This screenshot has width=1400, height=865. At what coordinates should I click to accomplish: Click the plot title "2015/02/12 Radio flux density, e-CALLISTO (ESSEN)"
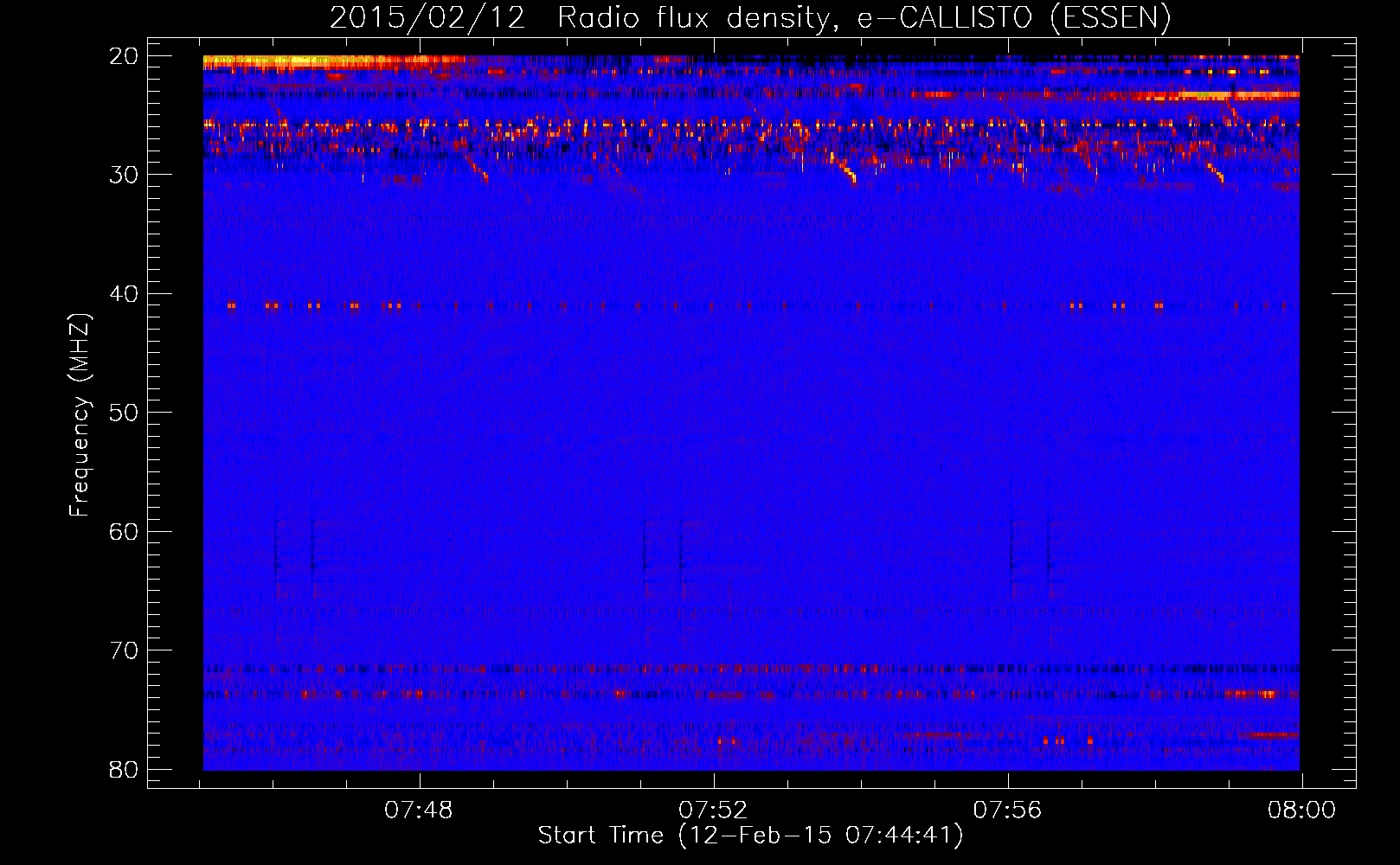[750, 18]
